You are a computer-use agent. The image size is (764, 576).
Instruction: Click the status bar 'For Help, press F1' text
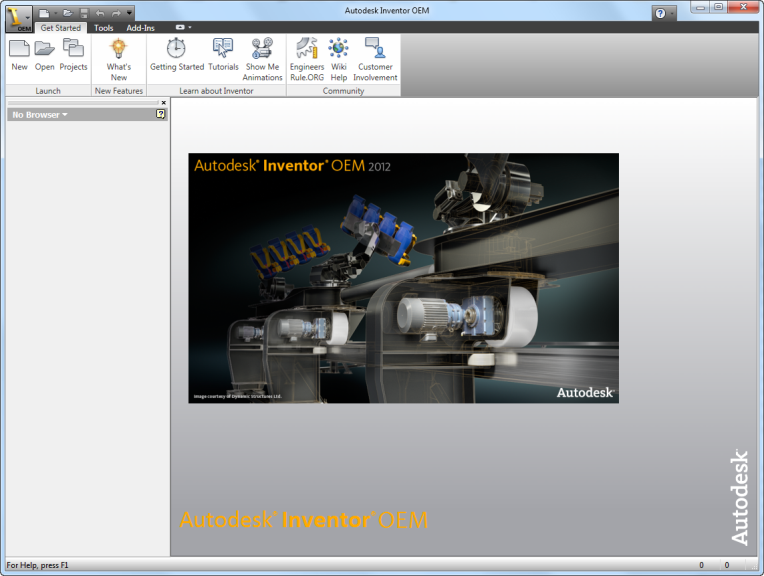[38, 565]
